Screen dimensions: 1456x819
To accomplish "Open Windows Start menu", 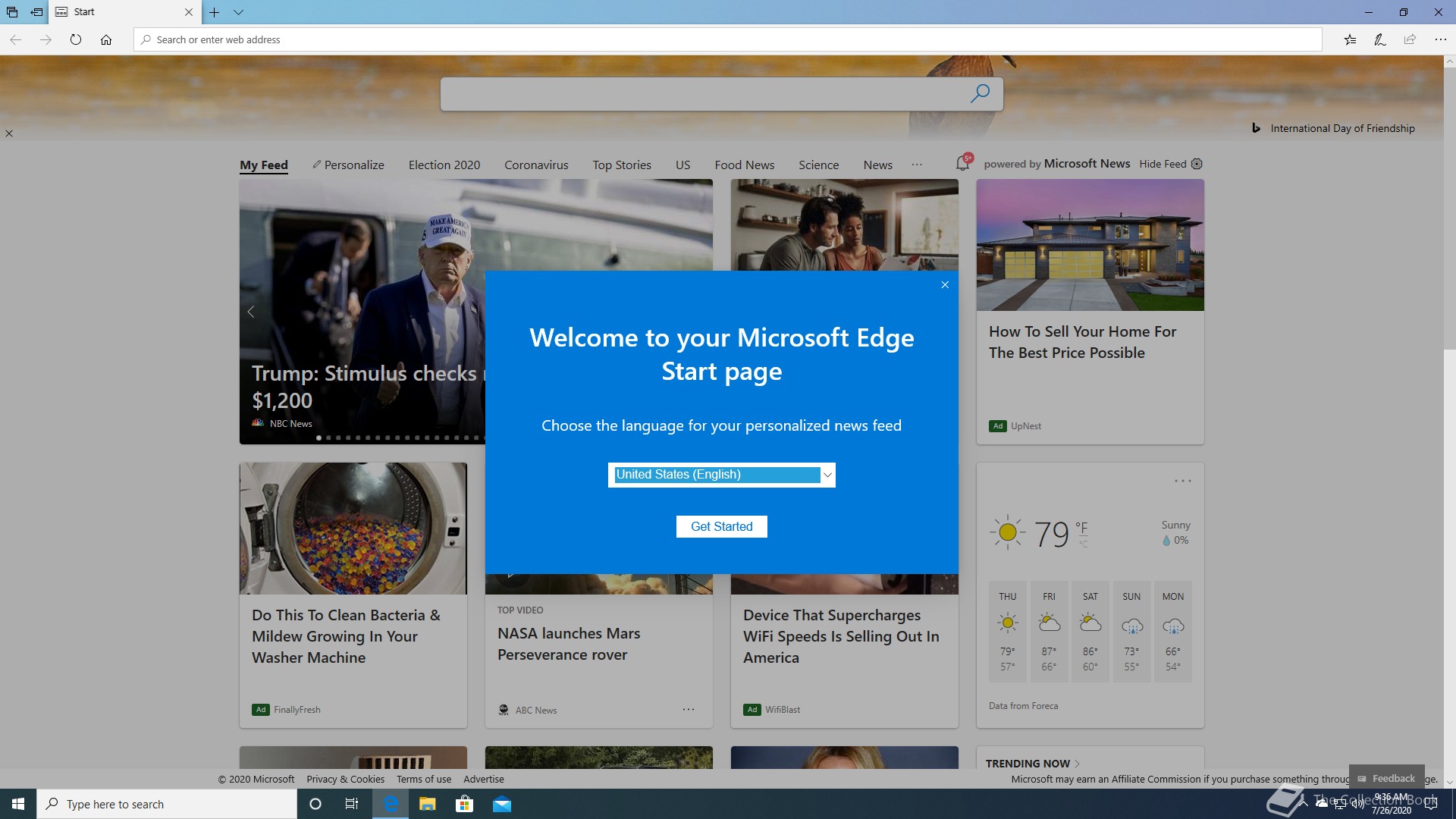I will tap(18, 804).
